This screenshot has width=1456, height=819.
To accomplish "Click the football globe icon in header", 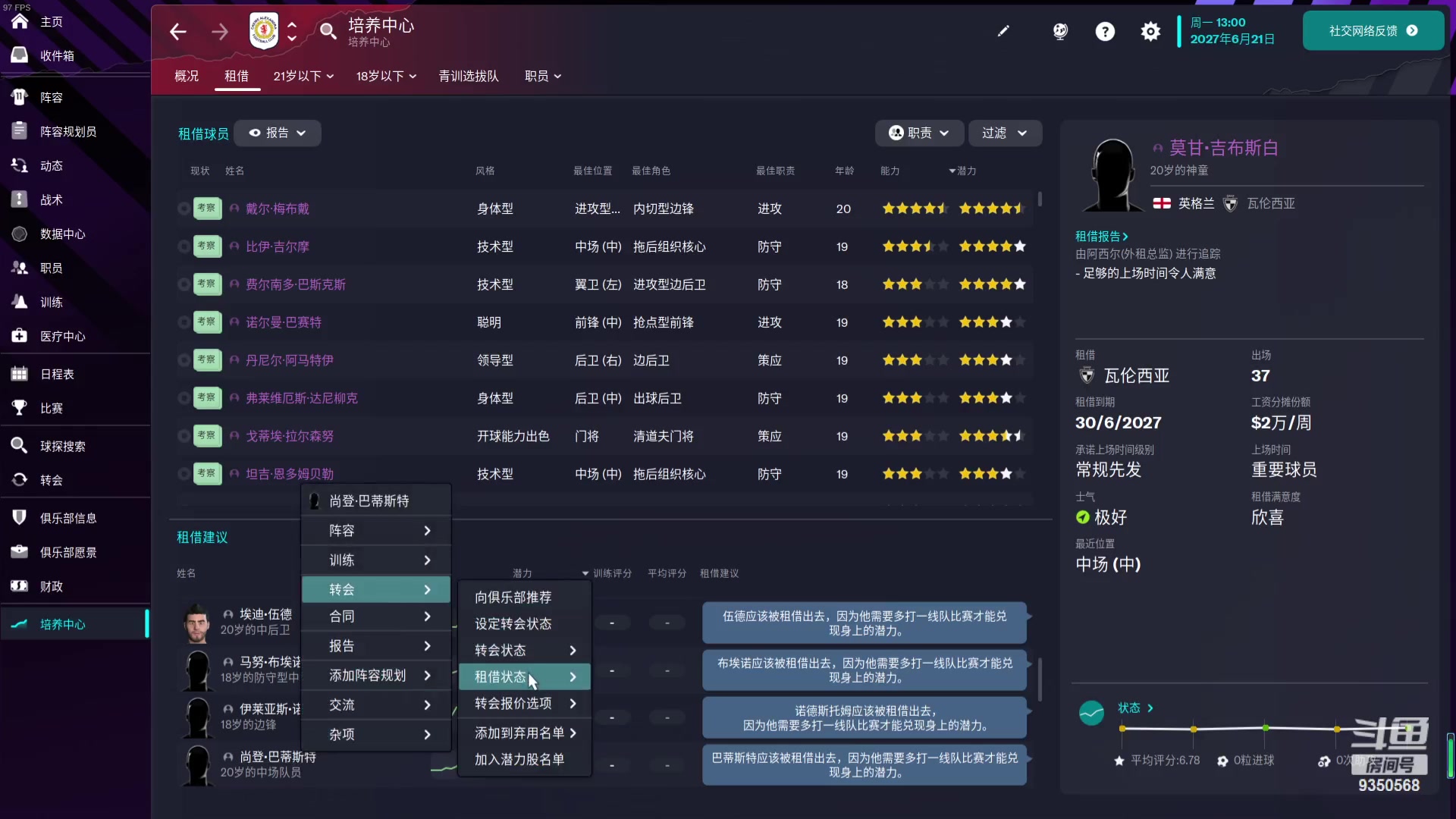I will tap(1060, 31).
